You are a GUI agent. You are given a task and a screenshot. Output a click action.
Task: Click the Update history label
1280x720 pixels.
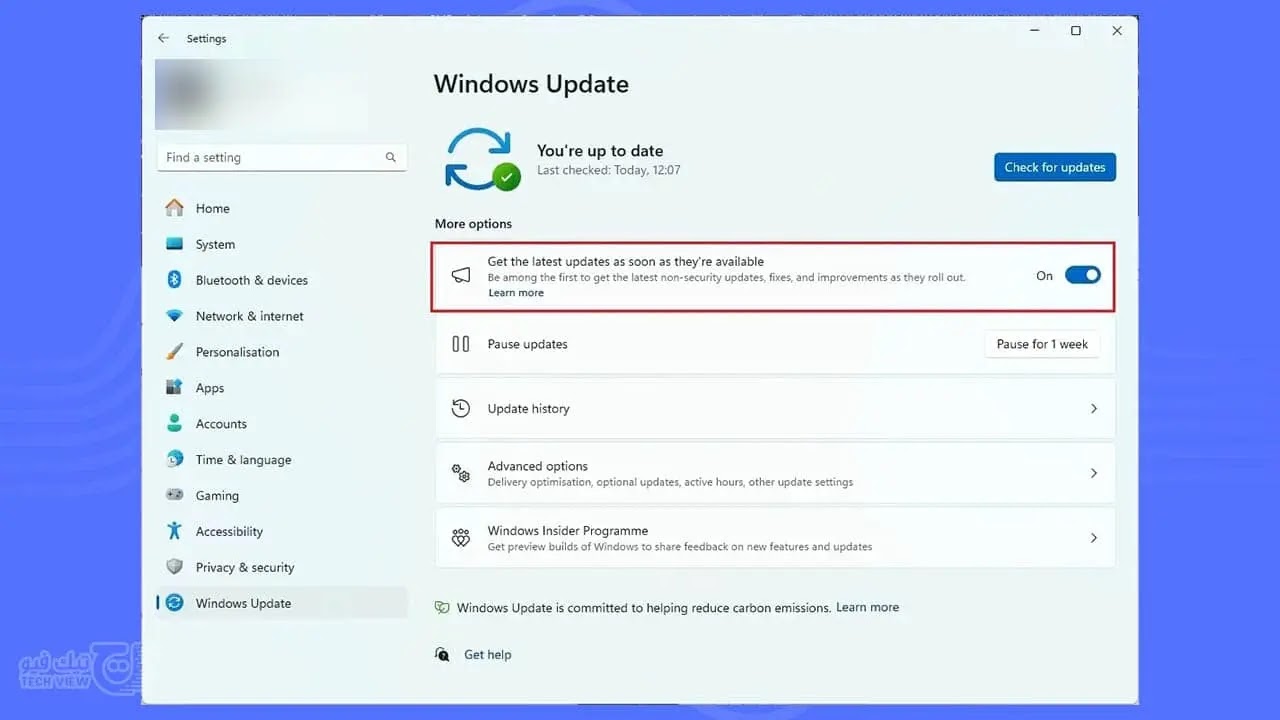528,409
